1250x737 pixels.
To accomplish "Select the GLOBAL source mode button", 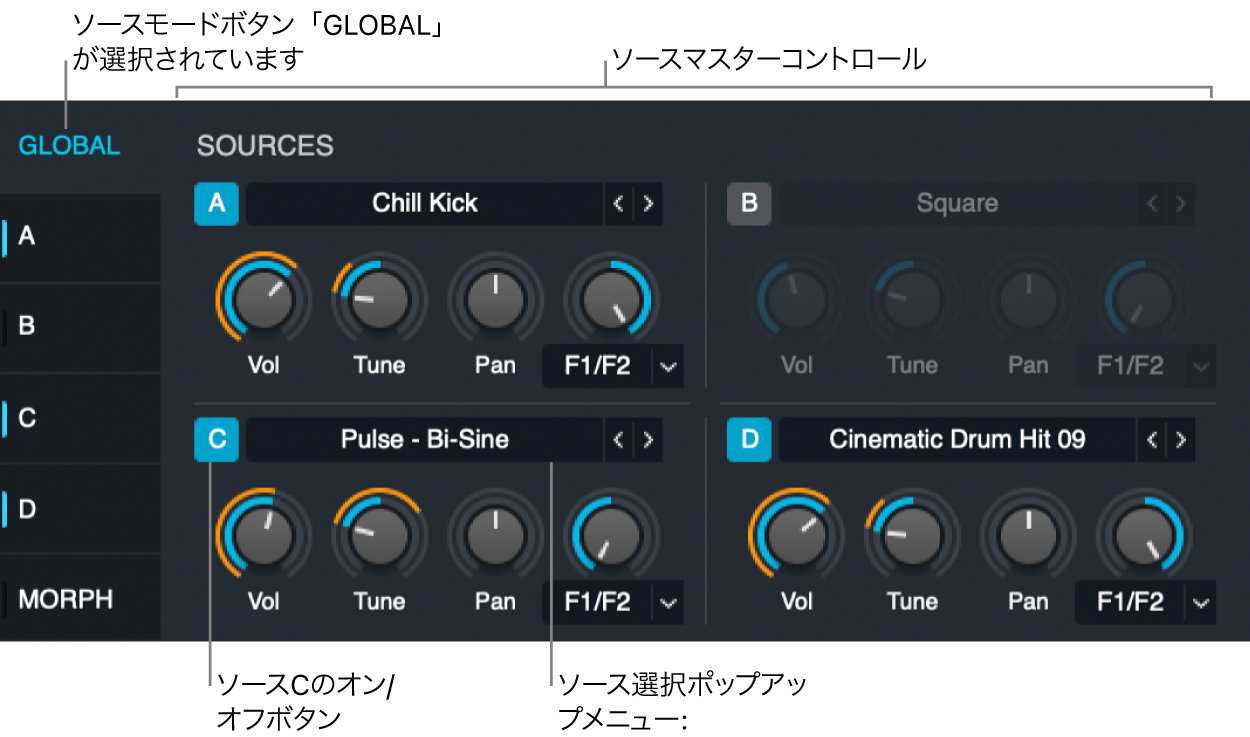I will coord(69,145).
